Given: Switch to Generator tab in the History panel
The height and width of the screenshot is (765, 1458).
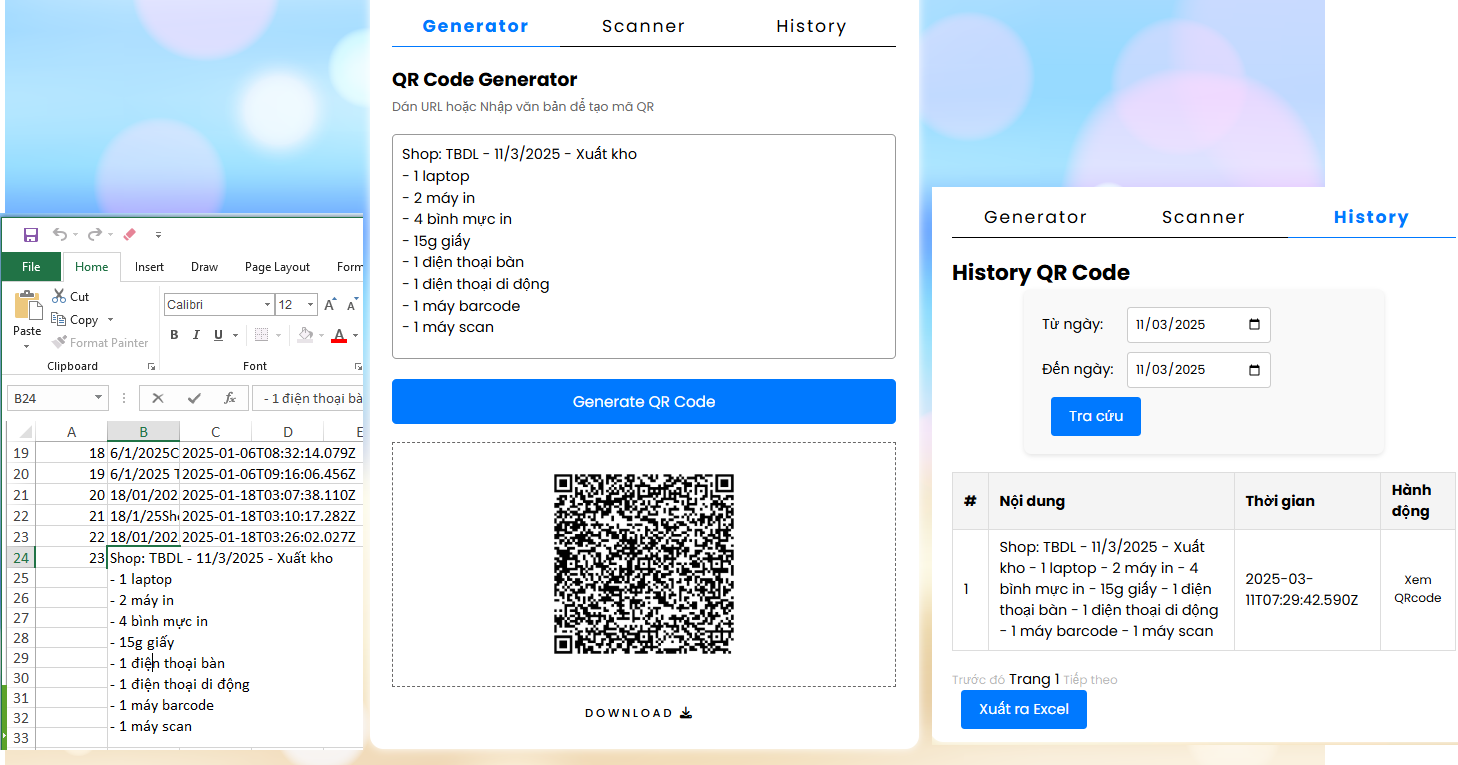Looking at the screenshot, I should (x=1035, y=217).
